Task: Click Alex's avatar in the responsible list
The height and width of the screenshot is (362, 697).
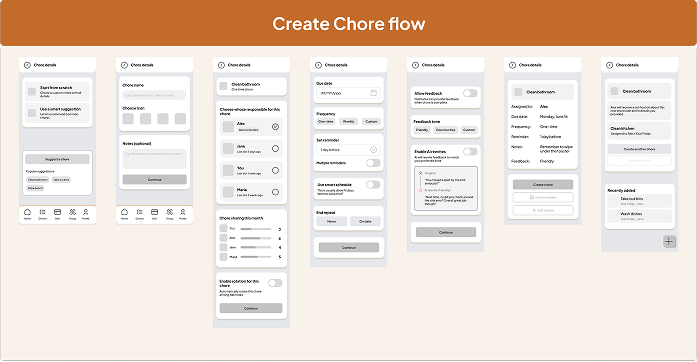Action: pos(228,127)
